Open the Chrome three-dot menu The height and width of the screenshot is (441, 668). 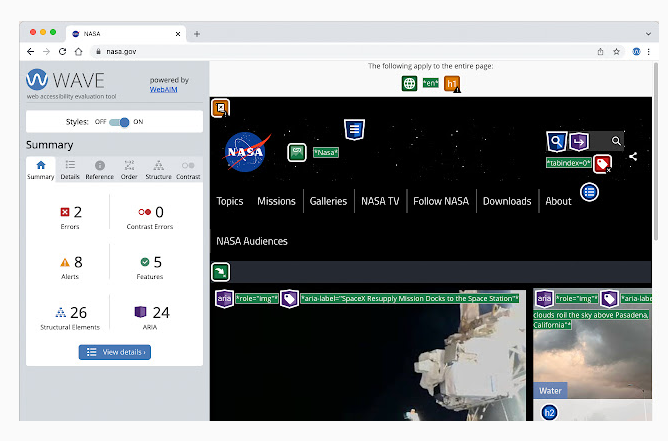pyautogui.click(x=648, y=52)
